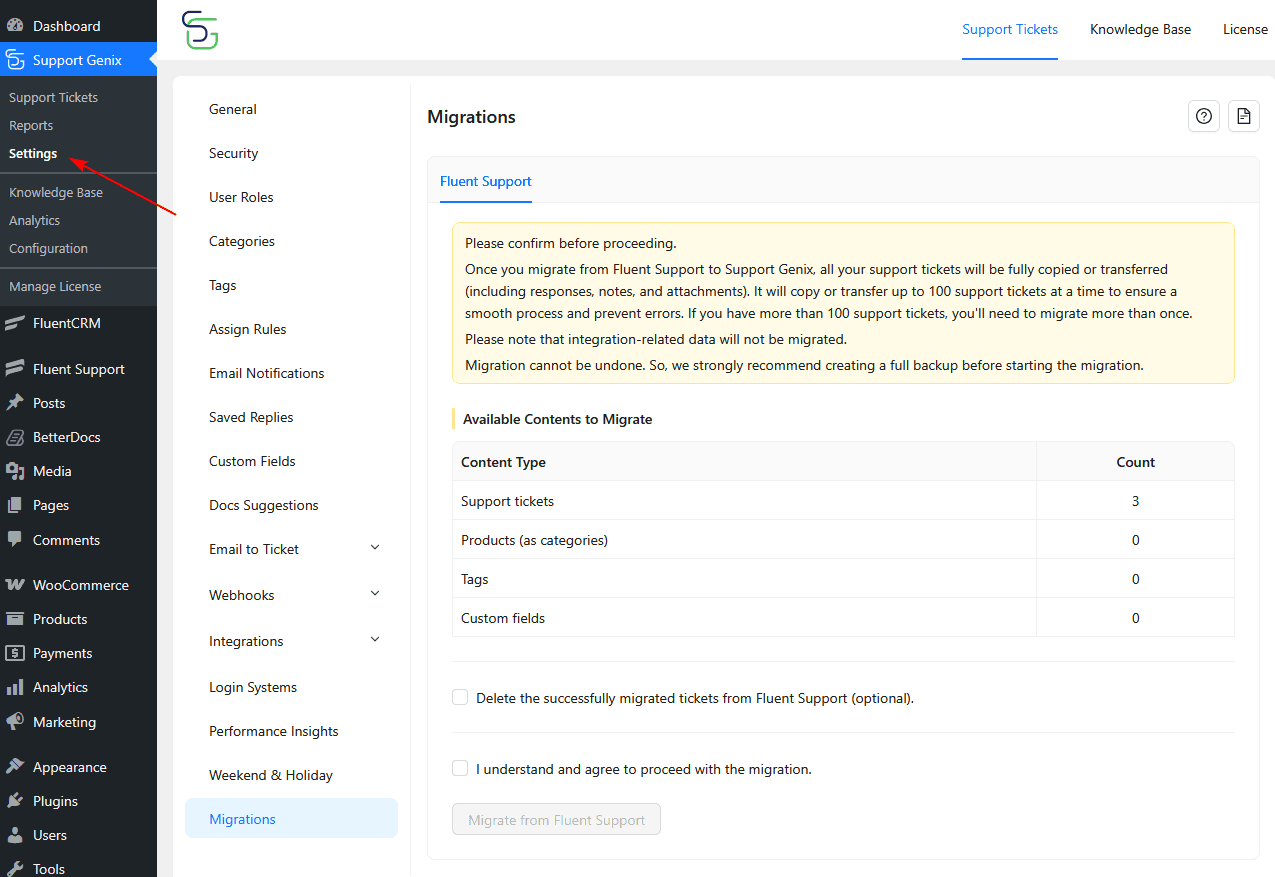
Task: Click the Media icon in sidebar
Action: tap(15, 471)
